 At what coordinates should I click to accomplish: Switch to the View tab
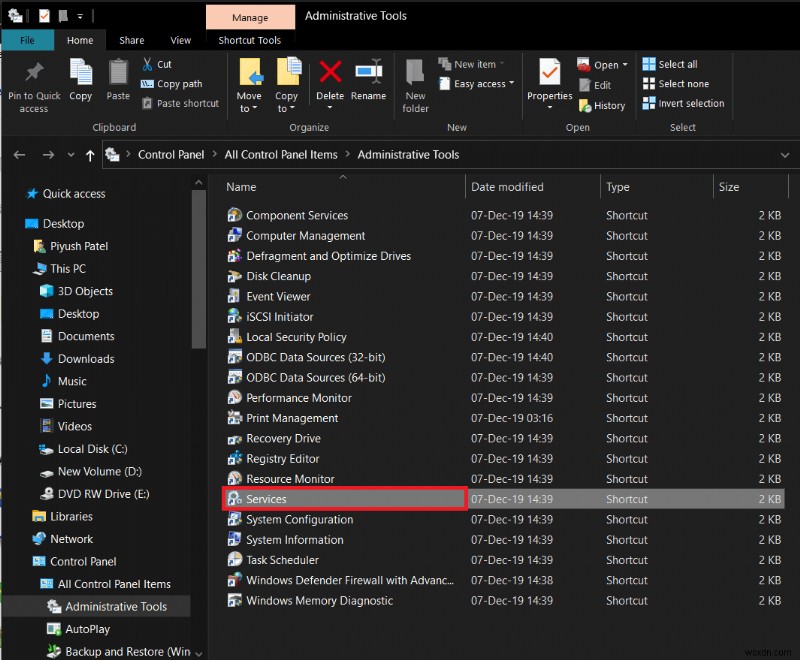pyautogui.click(x=180, y=40)
